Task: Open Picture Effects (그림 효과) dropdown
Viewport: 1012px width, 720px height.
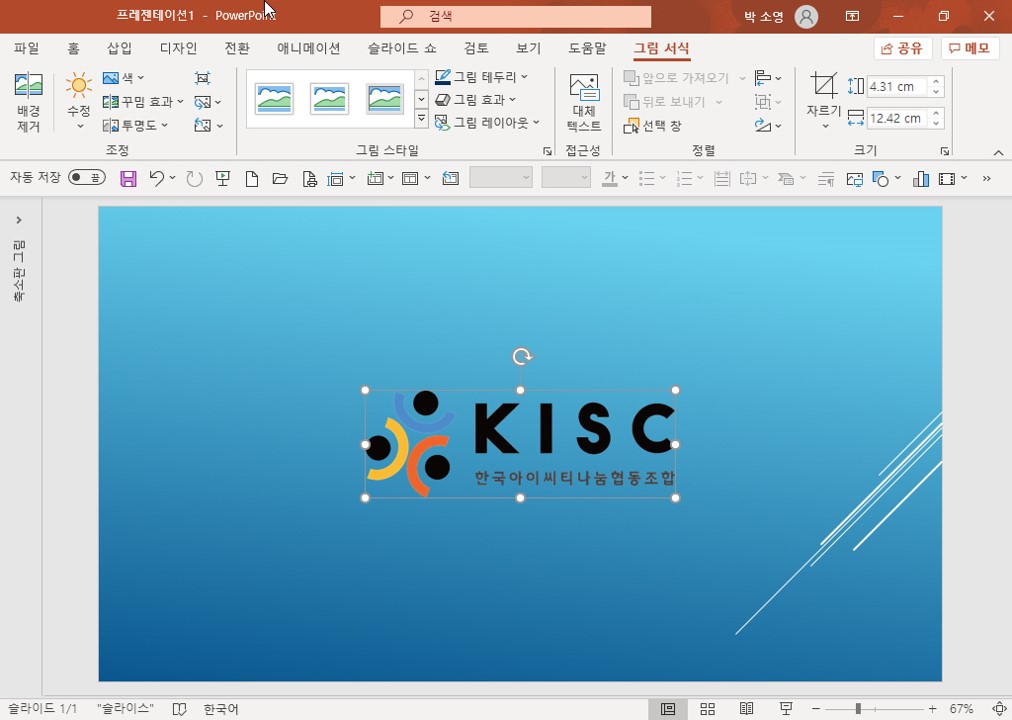Action: [476, 100]
